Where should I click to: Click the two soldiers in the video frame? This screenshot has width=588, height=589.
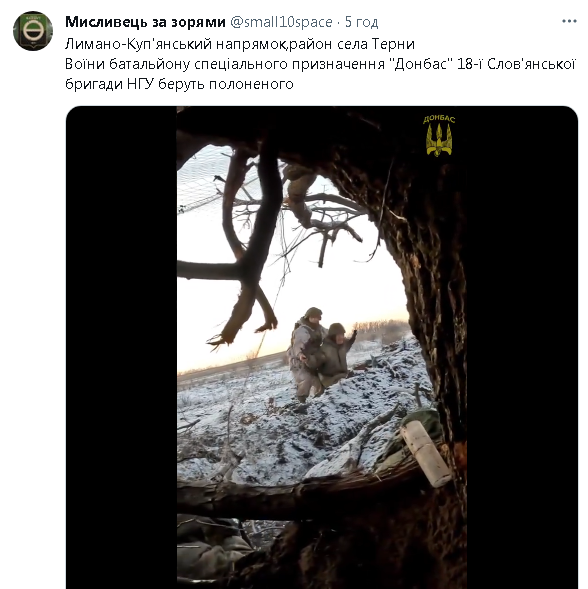click(321, 353)
